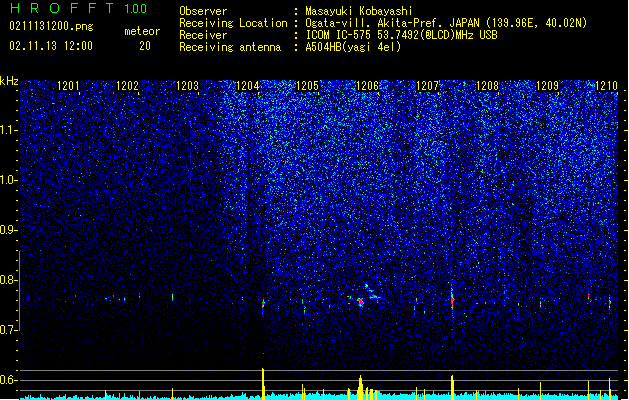Screen dimensions: 629x400
Task: Click the 0.9 kHz frequency label
Action: (x=9, y=230)
